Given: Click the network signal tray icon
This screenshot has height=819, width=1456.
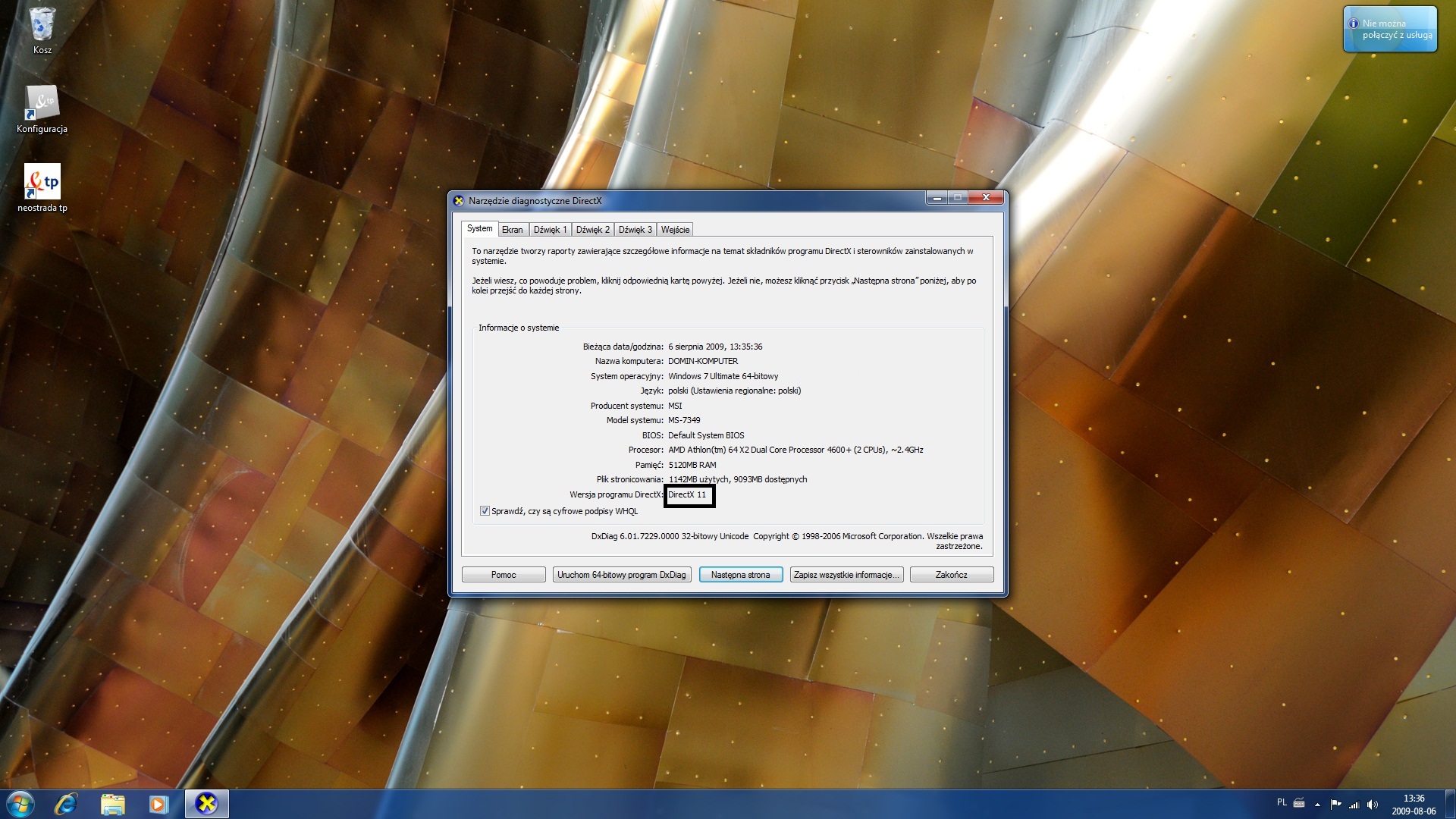Looking at the screenshot, I should 1354,805.
